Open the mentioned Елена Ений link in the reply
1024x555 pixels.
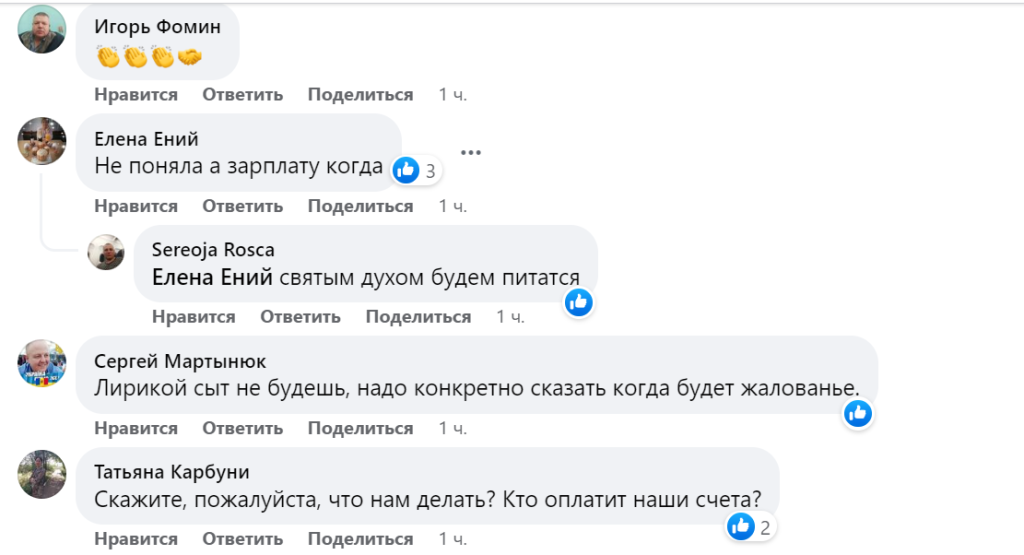coord(212,278)
